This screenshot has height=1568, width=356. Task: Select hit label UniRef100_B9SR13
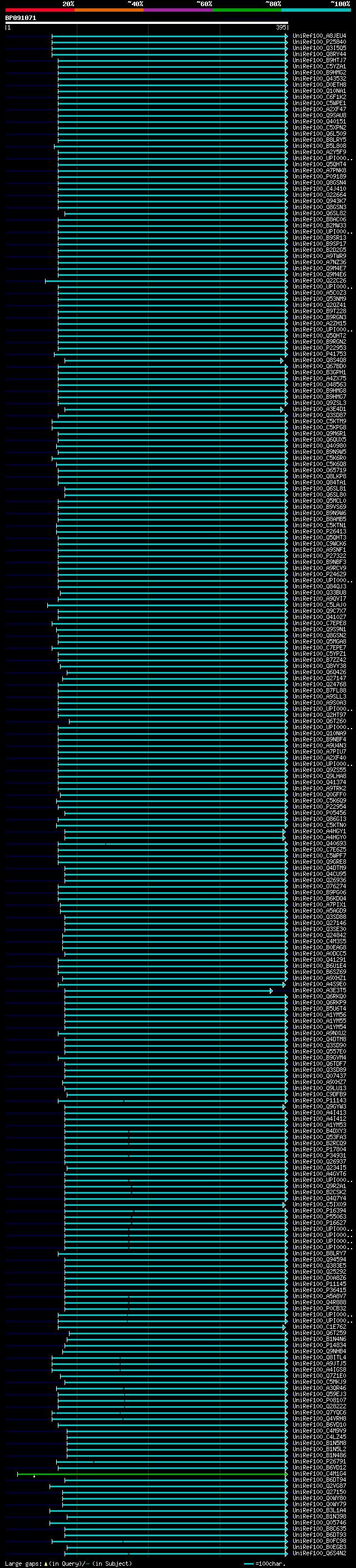tap(319, 238)
